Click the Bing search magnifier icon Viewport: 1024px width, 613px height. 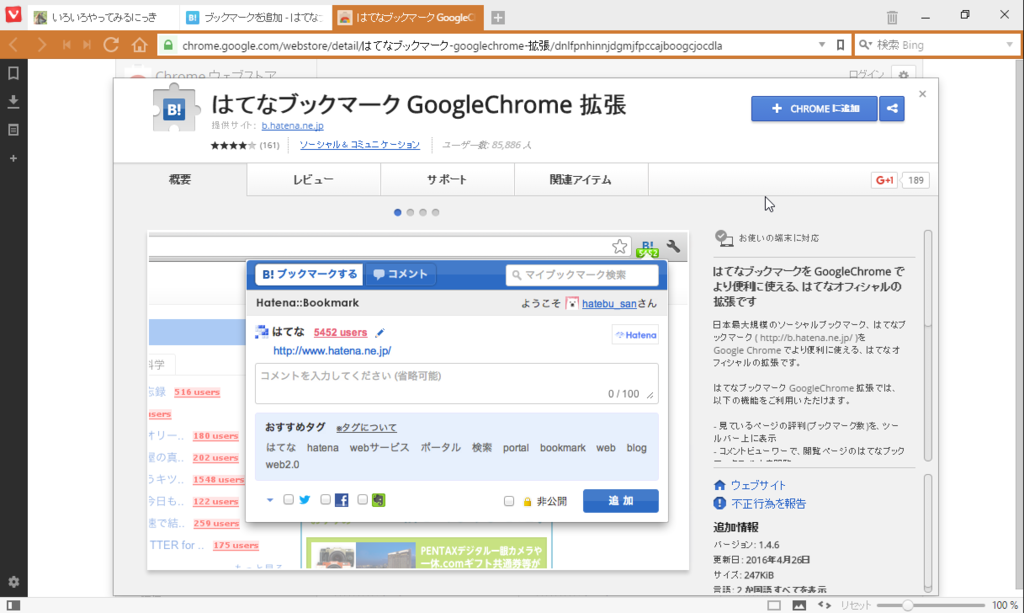[865, 45]
